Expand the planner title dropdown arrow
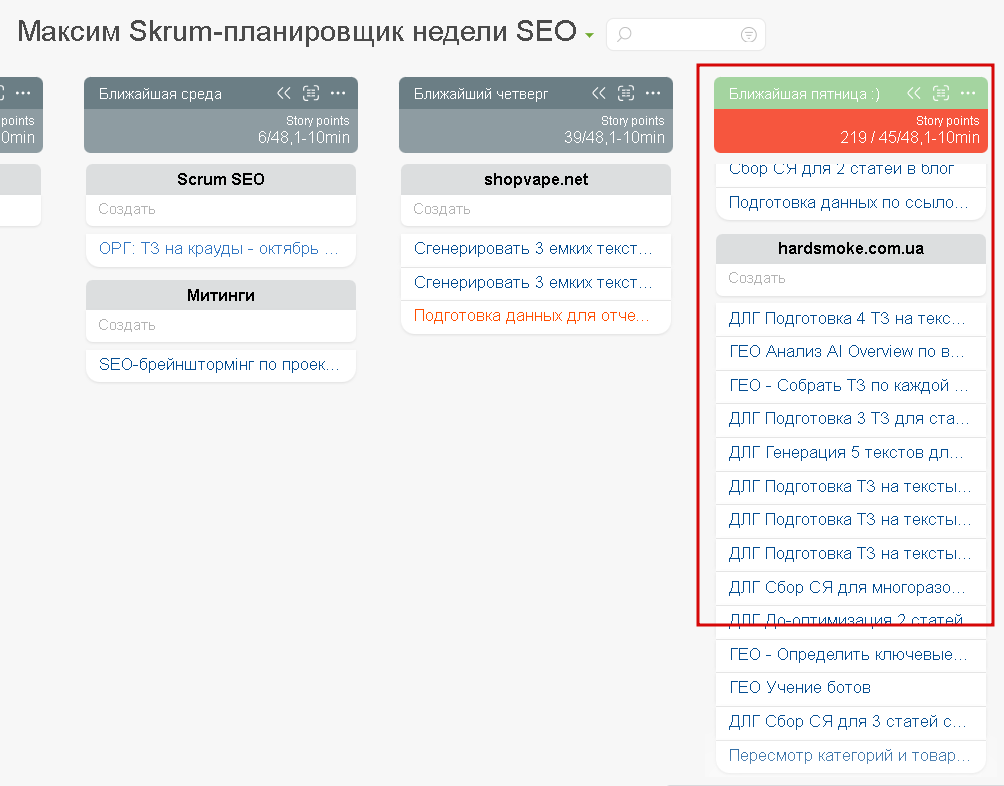The height and width of the screenshot is (786, 1004). (590, 36)
